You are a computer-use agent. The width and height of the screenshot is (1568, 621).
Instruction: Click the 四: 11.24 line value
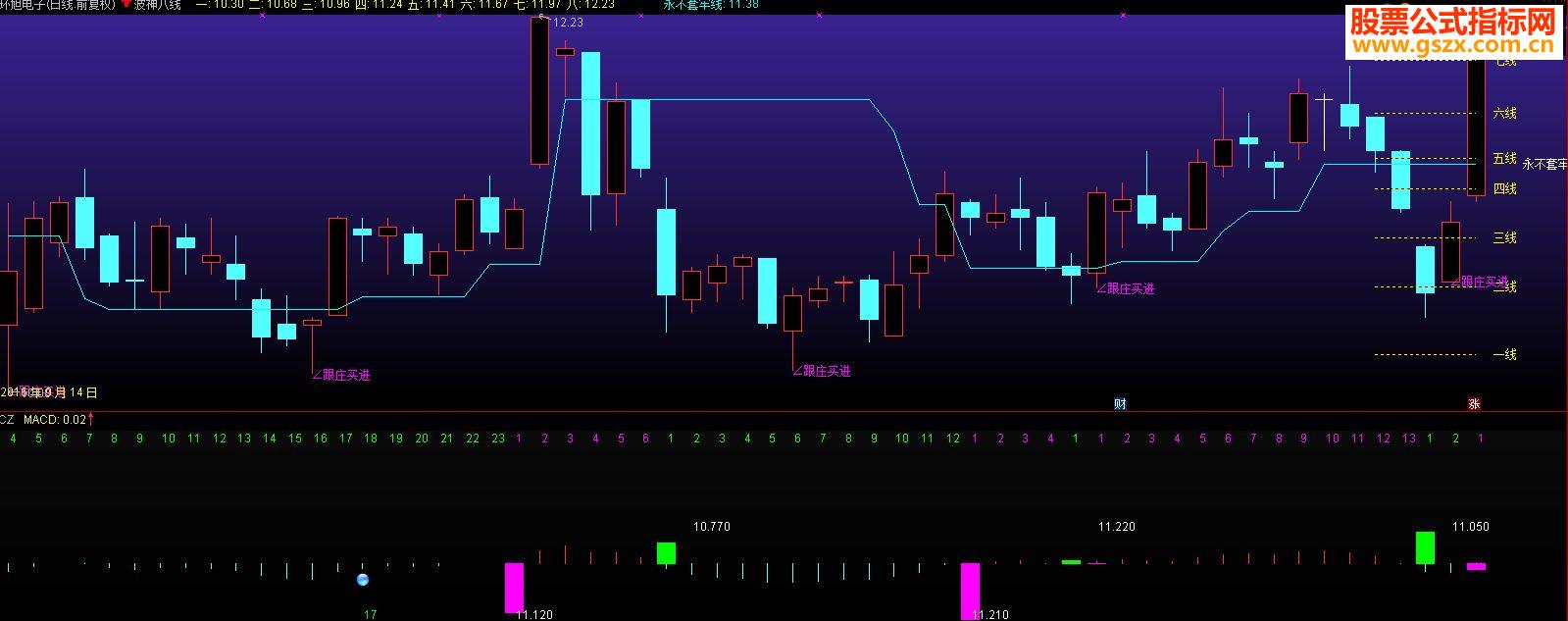click(x=378, y=5)
